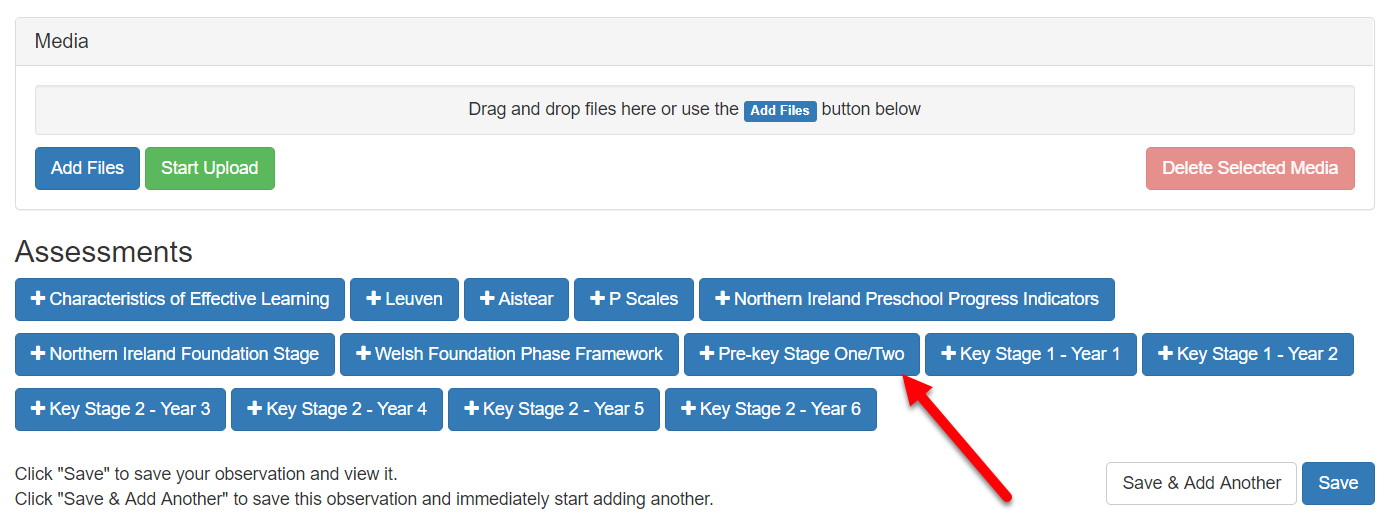Click the plus icon beside P Scales

tap(598, 299)
